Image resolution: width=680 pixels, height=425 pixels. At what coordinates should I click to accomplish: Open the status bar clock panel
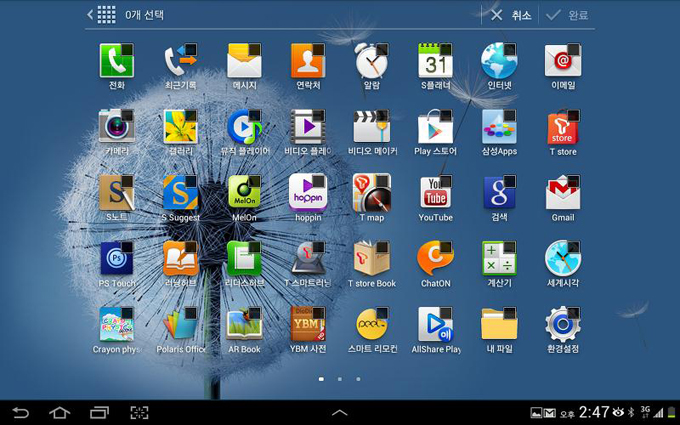tap(593, 412)
